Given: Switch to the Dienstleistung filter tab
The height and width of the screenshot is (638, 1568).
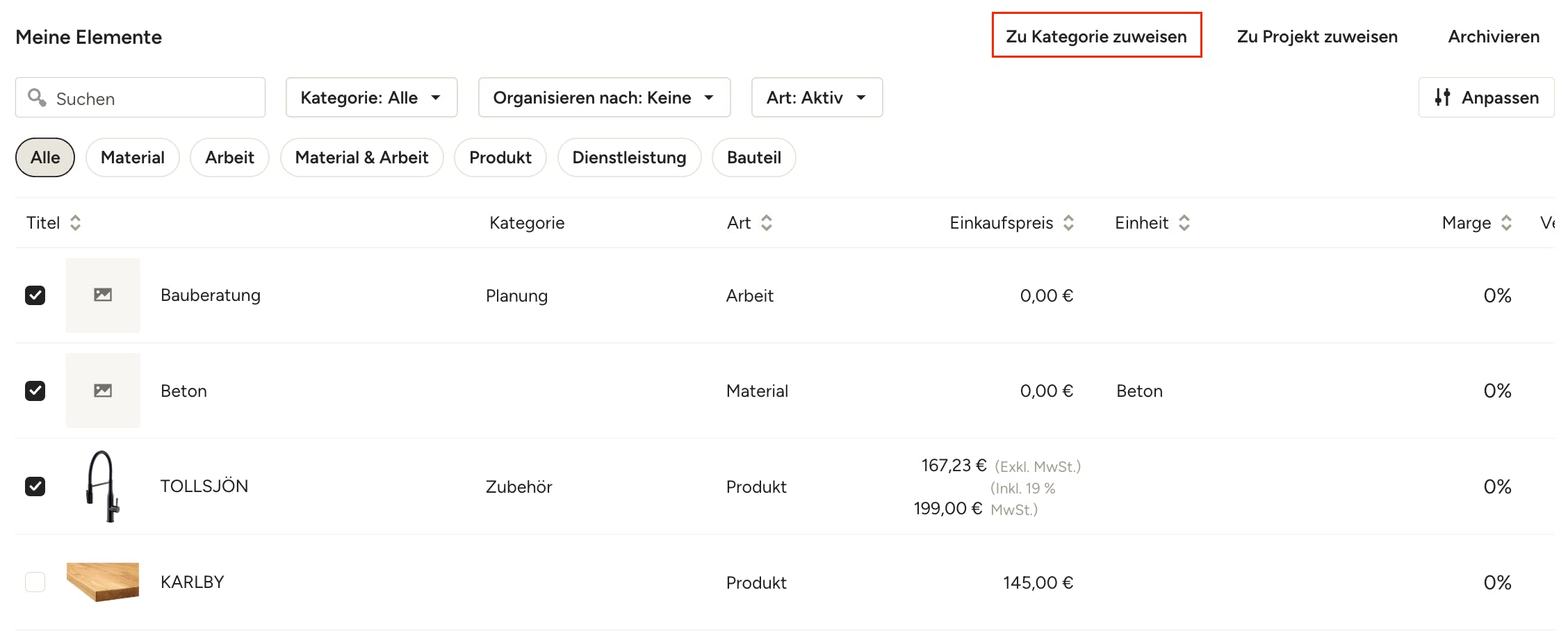Looking at the screenshot, I should [x=629, y=158].
